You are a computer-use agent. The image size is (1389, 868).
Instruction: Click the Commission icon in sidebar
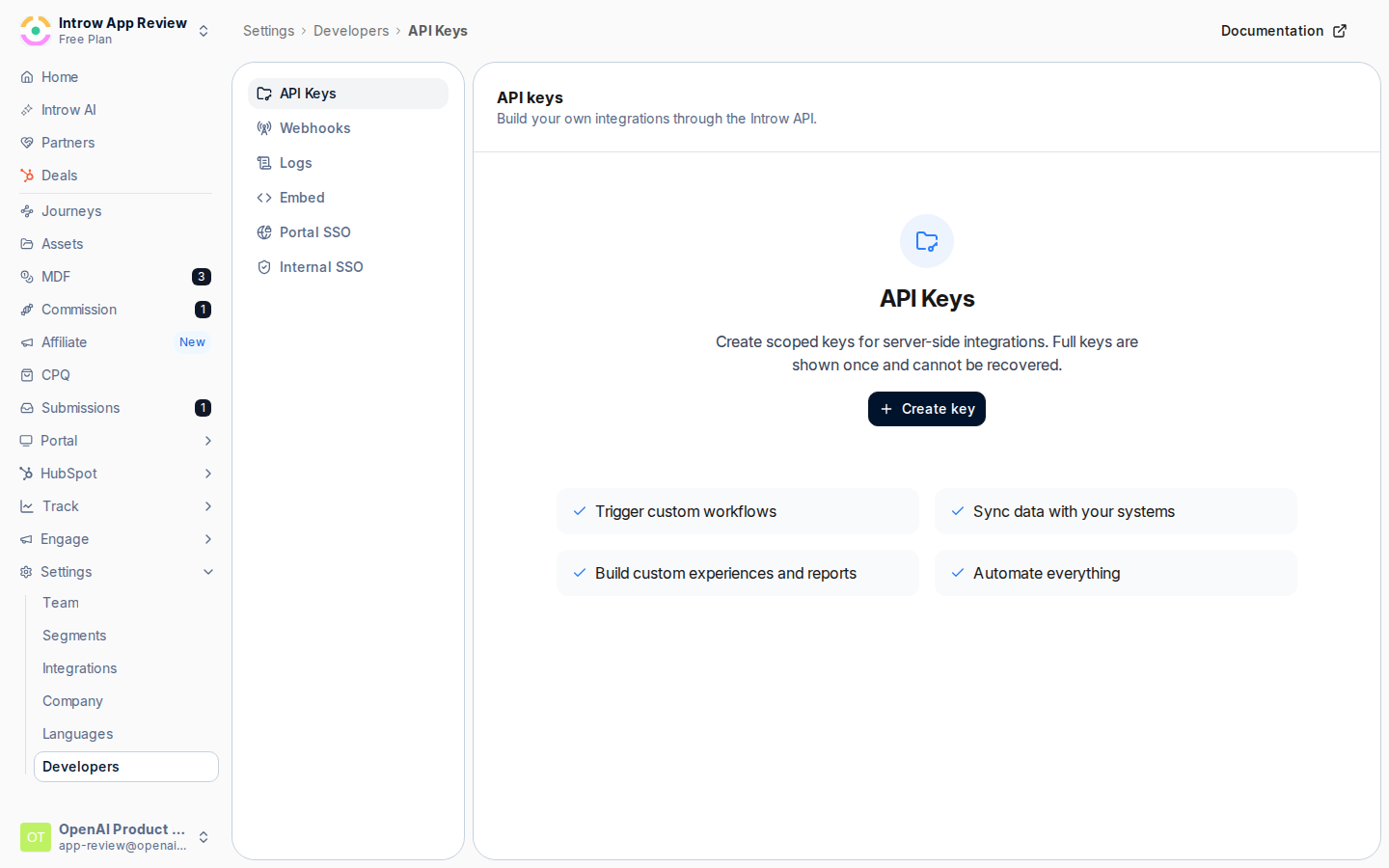click(27, 310)
